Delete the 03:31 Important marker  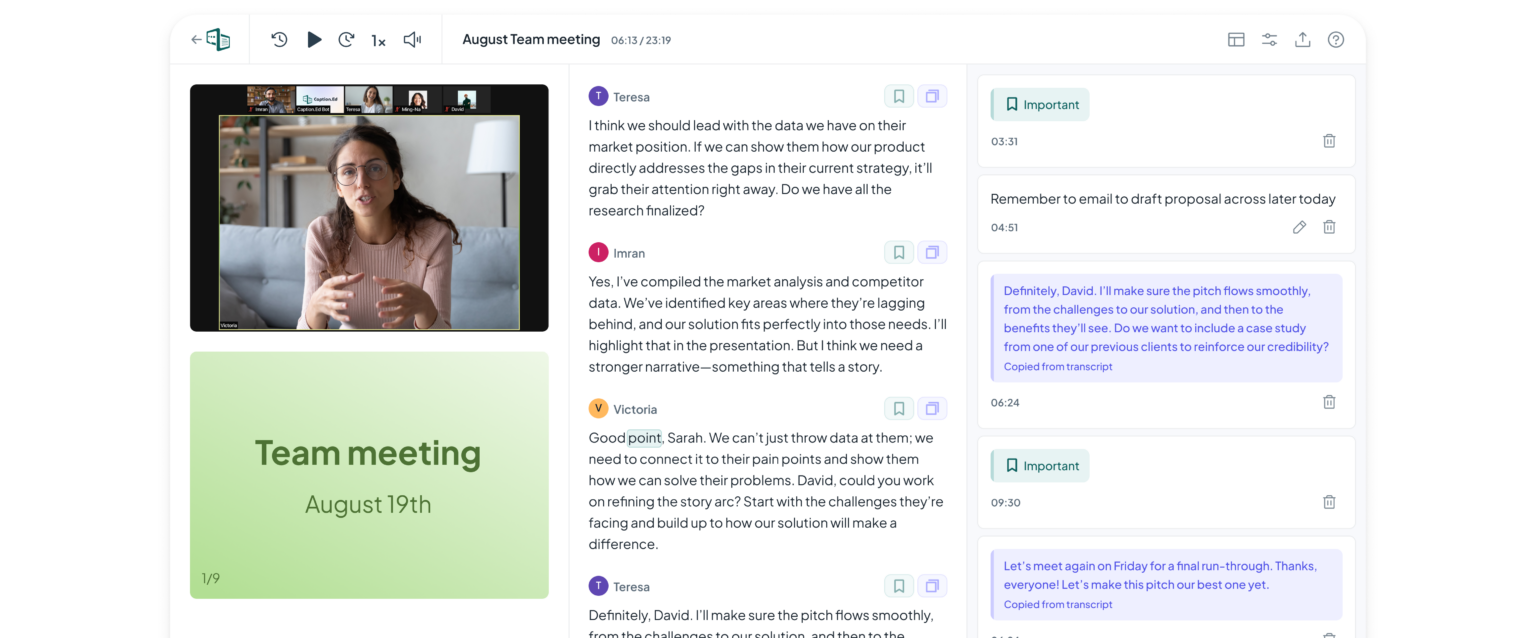pyautogui.click(x=1329, y=141)
